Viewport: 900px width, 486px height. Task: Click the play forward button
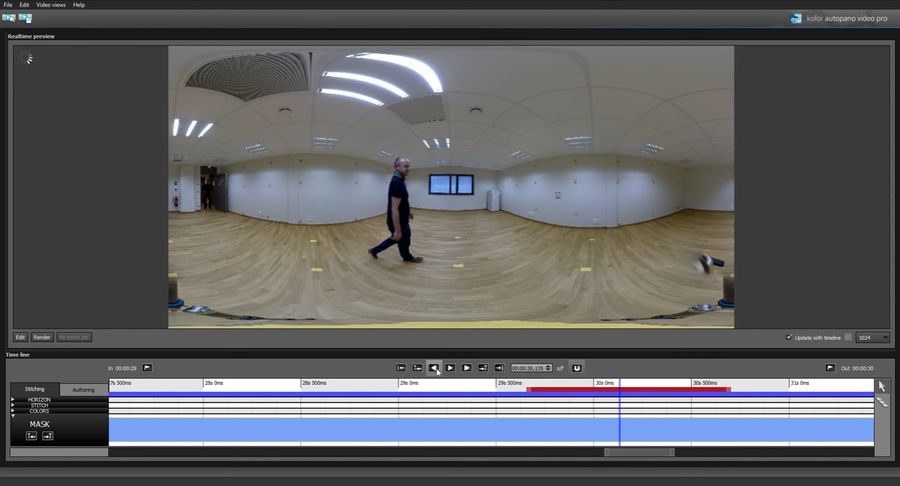click(450, 368)
